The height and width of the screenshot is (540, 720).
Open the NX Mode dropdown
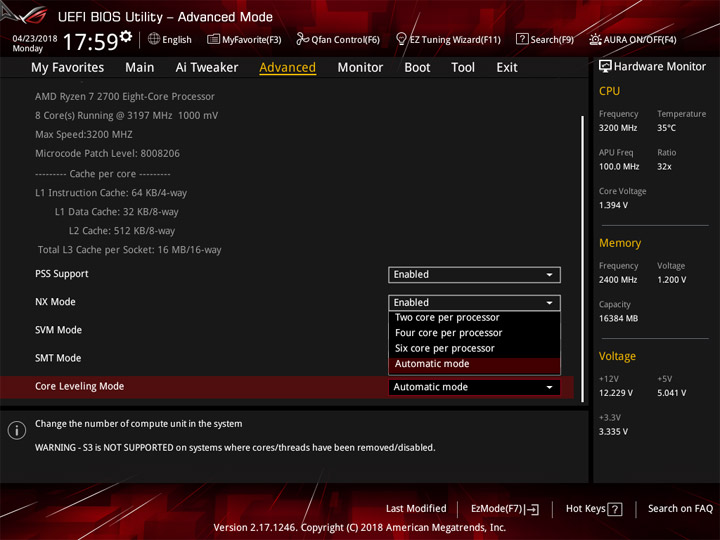tap(474, 303)
